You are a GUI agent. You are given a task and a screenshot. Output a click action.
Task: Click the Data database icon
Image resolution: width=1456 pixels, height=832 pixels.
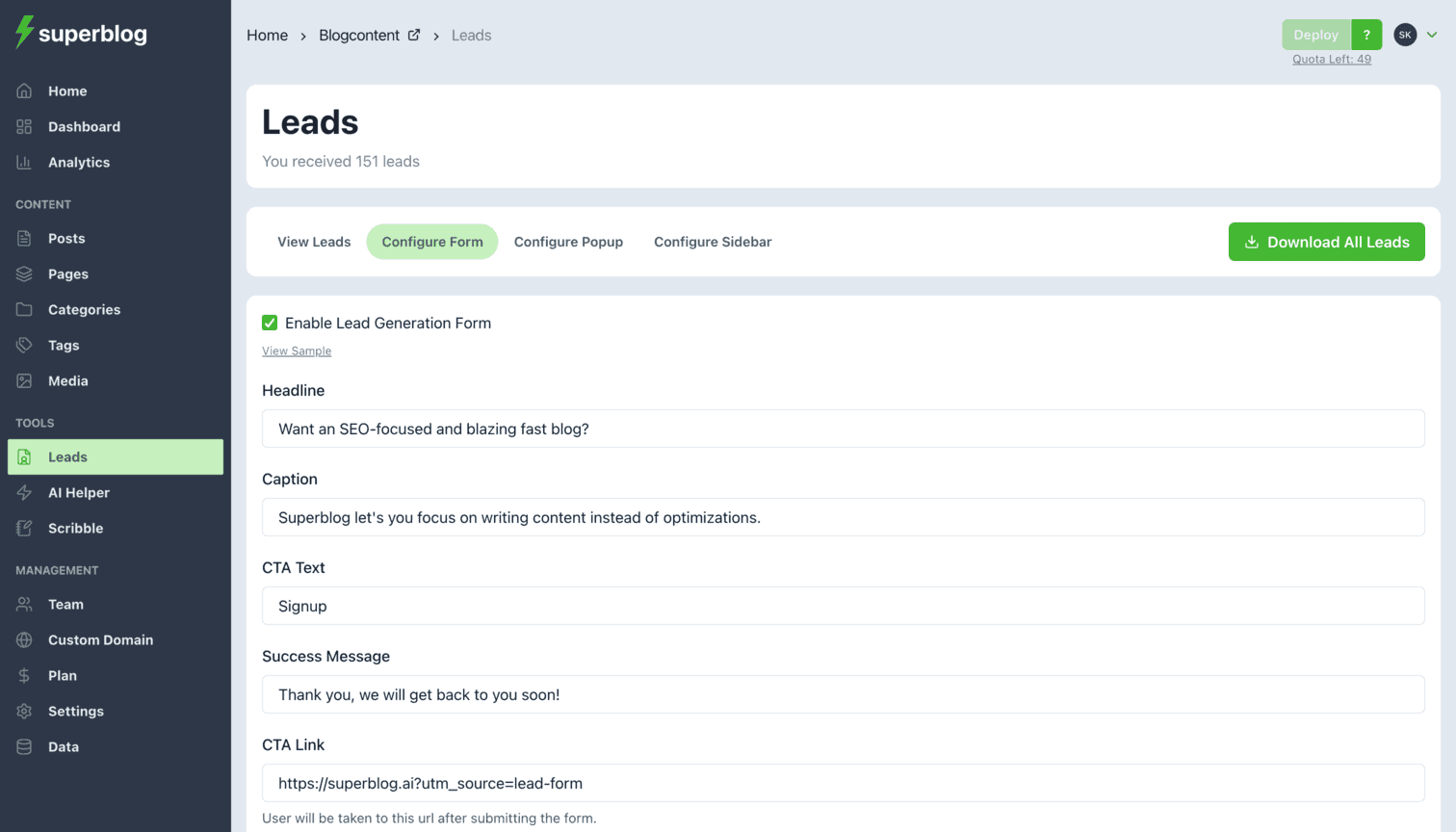tap(24, 747)
